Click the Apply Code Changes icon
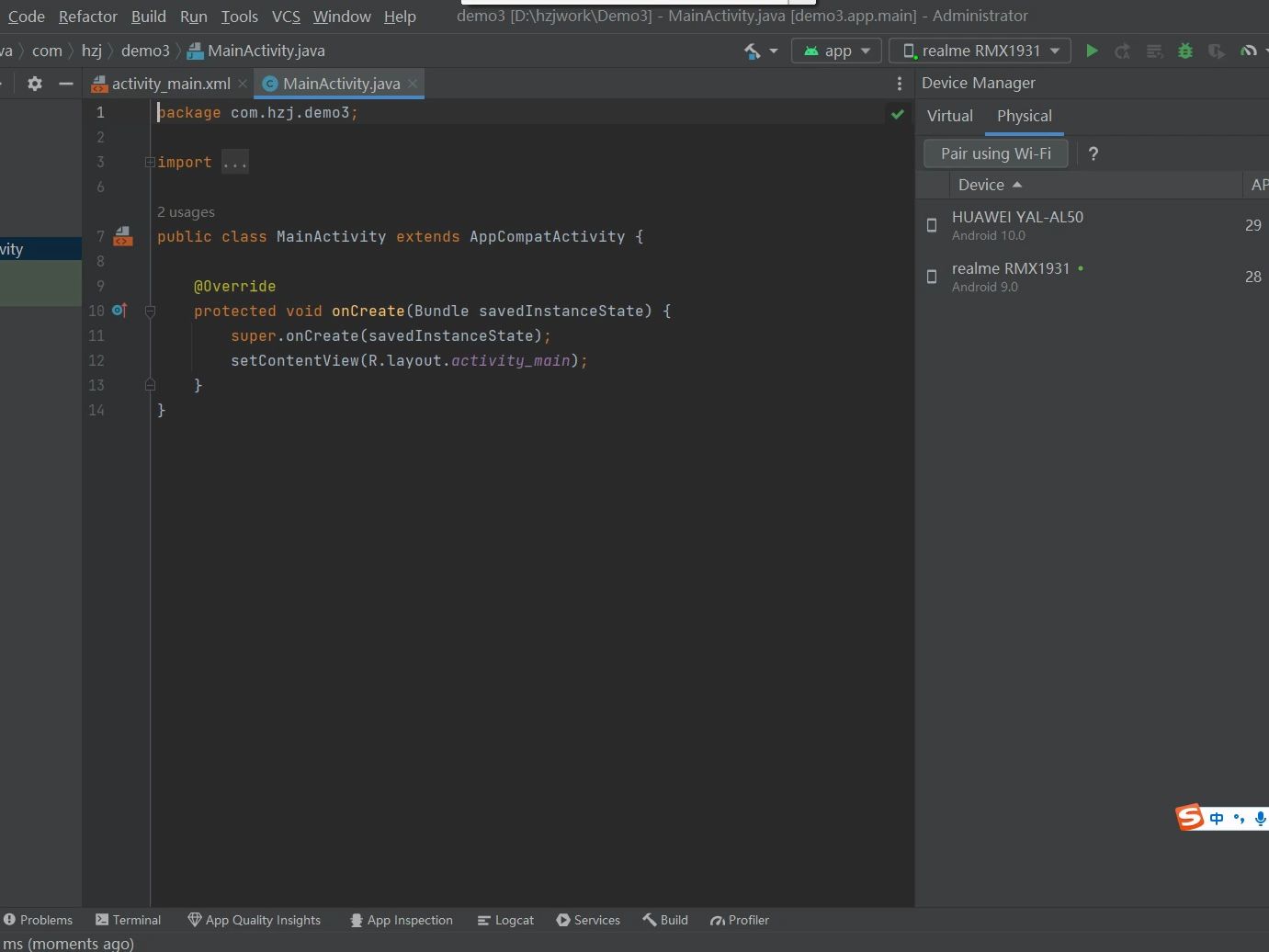The image size is (1269, 952). coord(1154,51)
